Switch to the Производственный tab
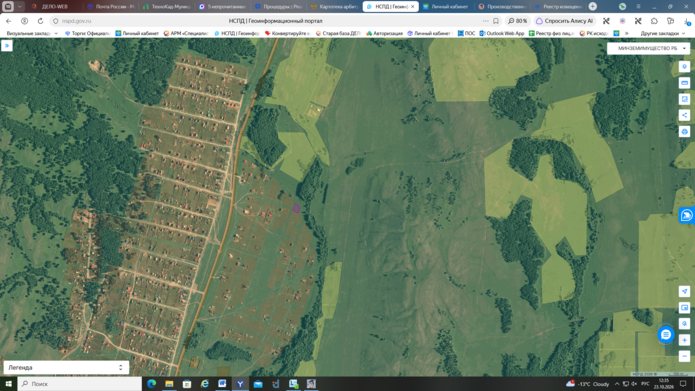Image resolution: width=695 pixels, height=391 pixels. pos(502,7)
